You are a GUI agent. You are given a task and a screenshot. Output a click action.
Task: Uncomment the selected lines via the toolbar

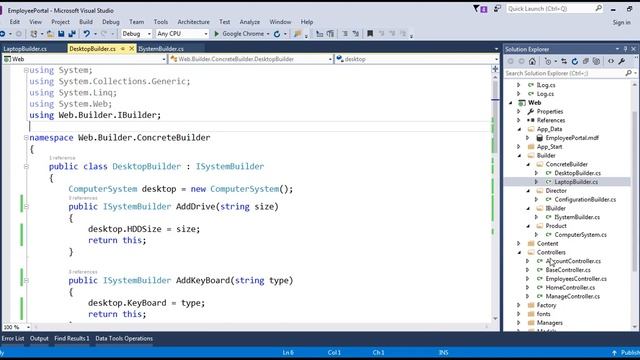(356, 34)
